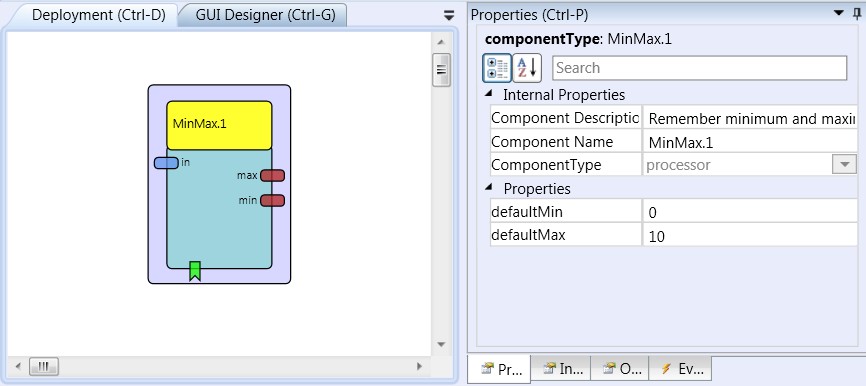Open the Properties panel options dropdown
The height and width of the screenshot is (386, 866).
click(x=839, y=13)
